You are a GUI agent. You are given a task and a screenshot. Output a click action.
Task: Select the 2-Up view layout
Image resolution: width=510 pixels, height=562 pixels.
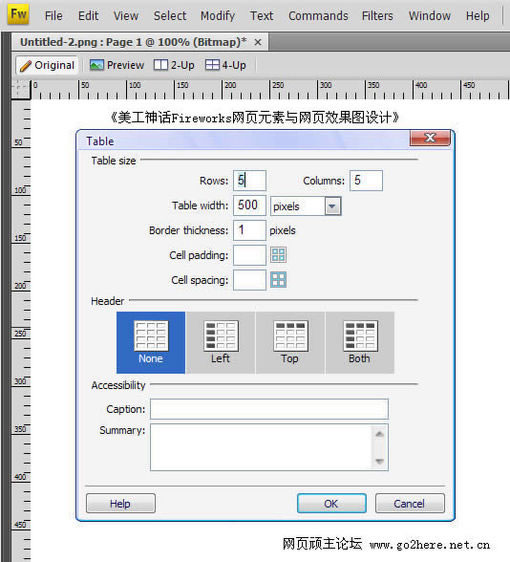pyautogui.click(x=174, y=65)
